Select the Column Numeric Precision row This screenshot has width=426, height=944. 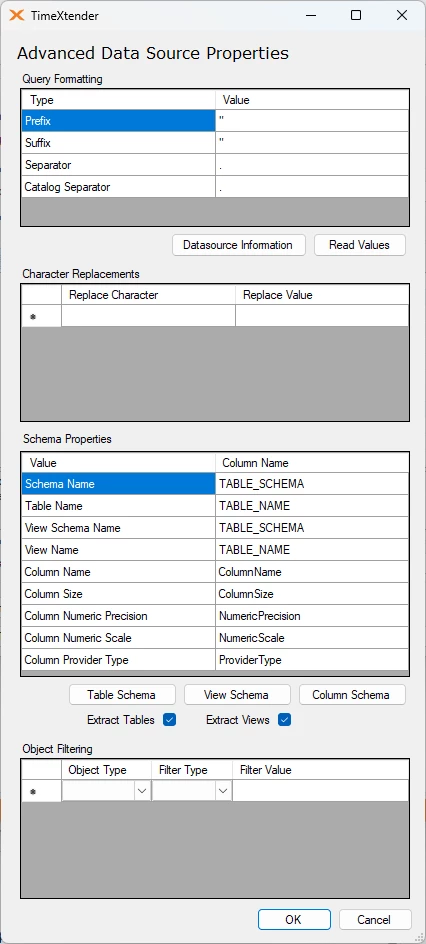(215, 616)
